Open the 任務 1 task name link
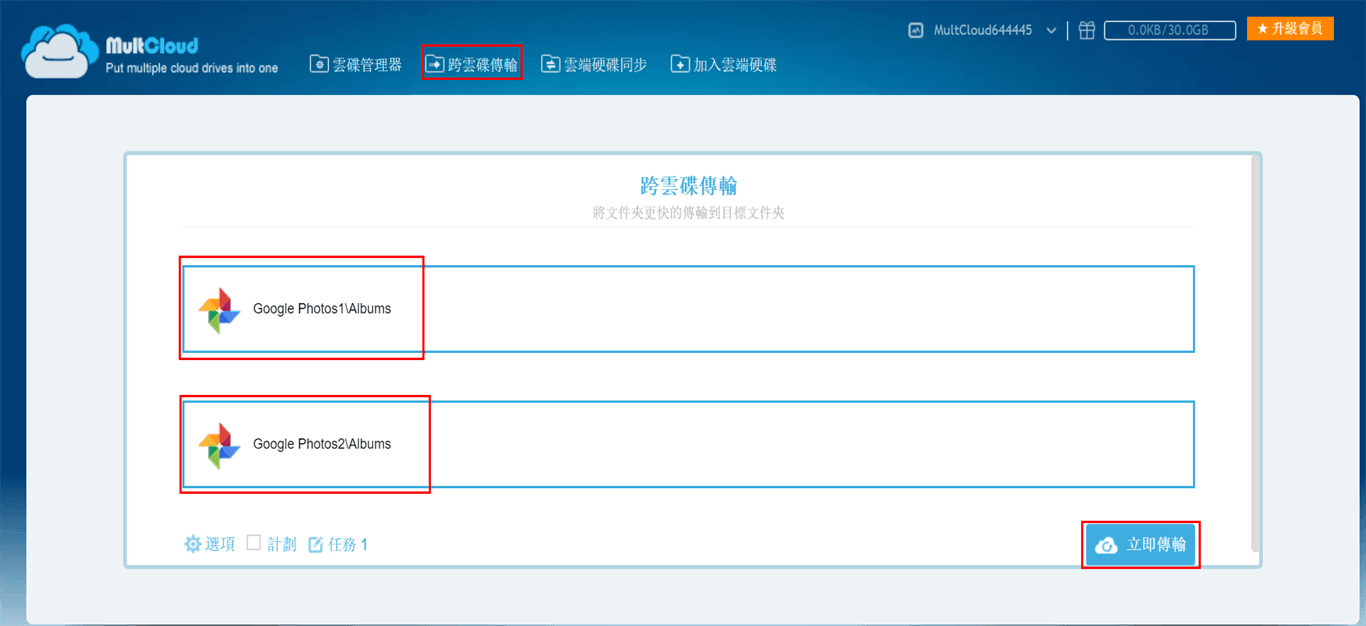The height and width of the screenshot is (626, 1366). pos(347,545)
